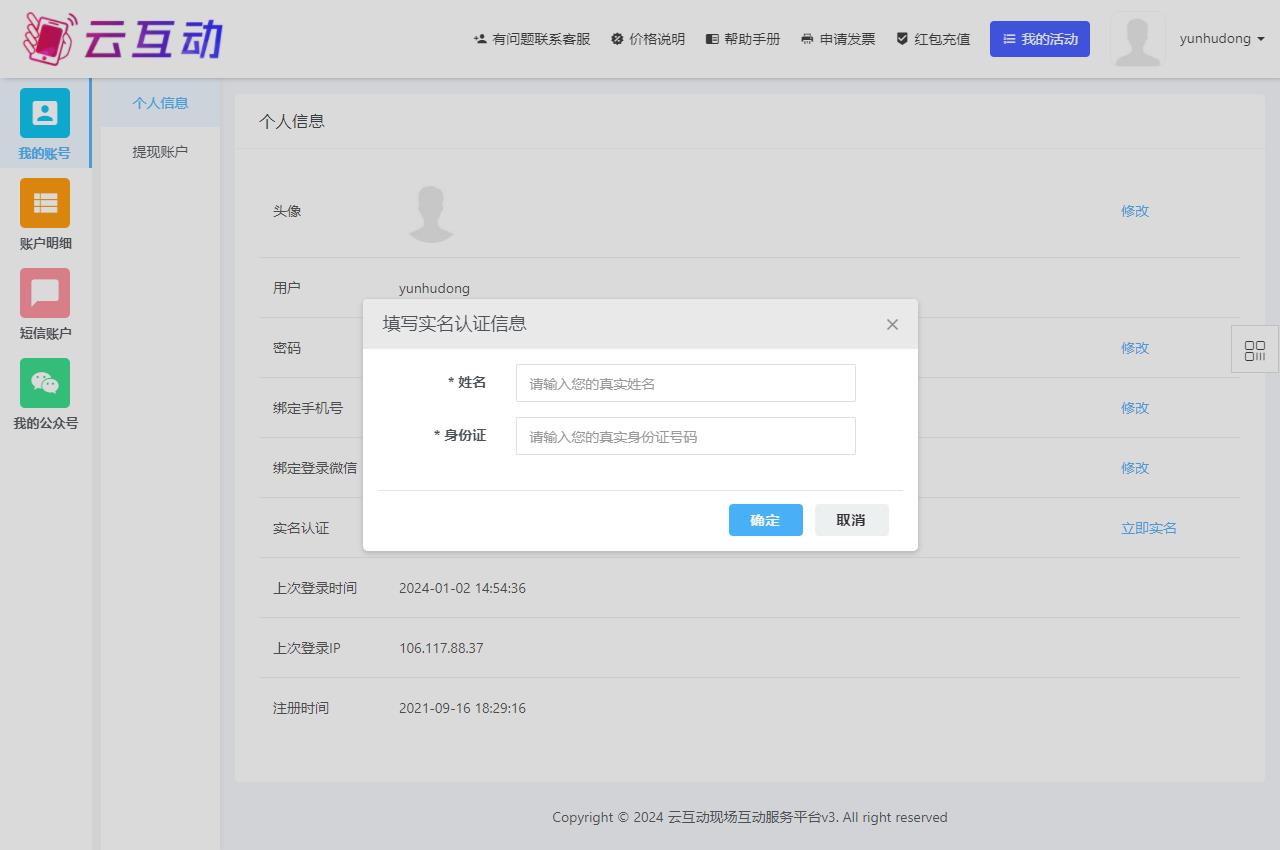Open My Account sidebar icon
1280x850 pixels.
pyautogui.click(x=45, y=113)
